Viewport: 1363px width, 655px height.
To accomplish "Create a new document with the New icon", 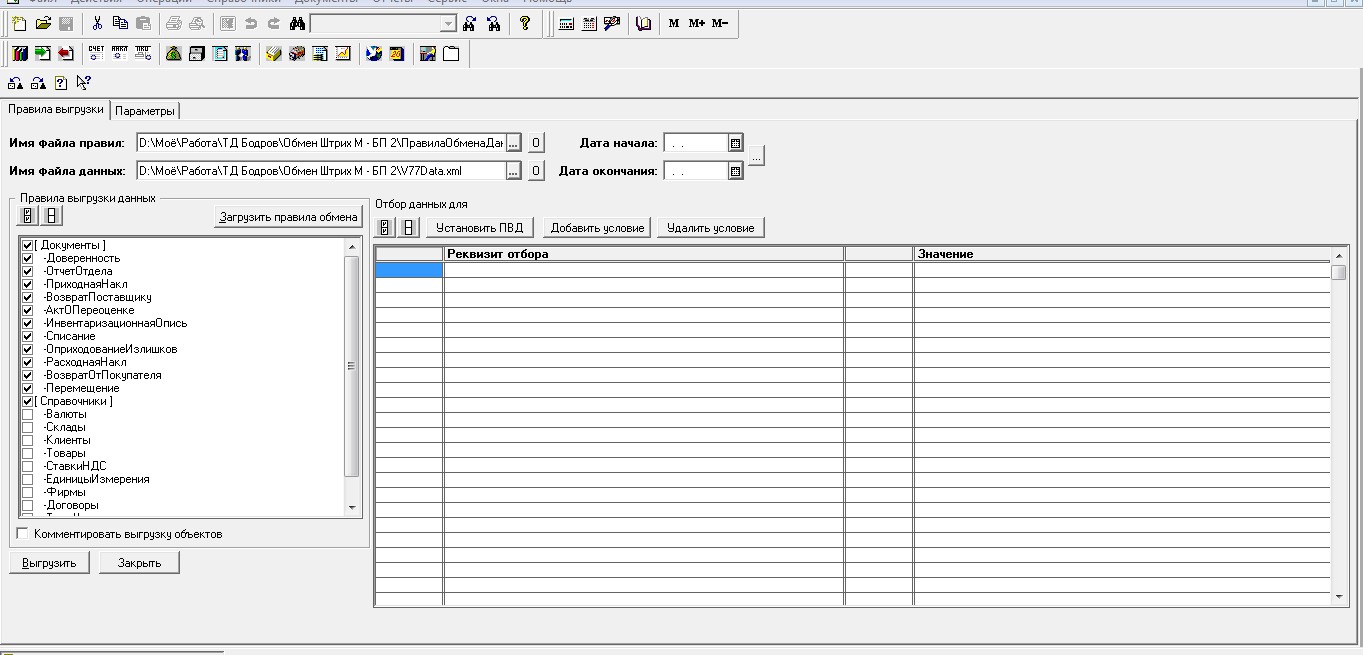I will pyautogui.click(x=19, y=23).
